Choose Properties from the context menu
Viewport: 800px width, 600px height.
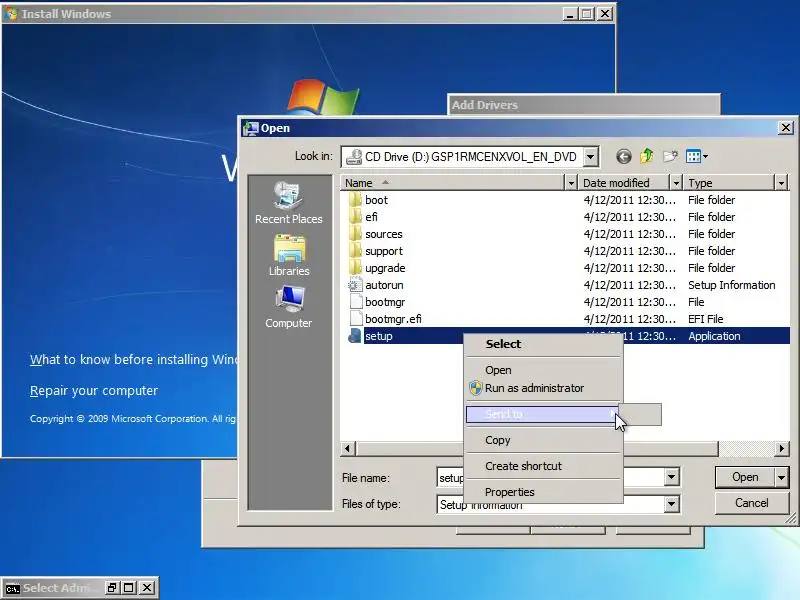point(543,492)
